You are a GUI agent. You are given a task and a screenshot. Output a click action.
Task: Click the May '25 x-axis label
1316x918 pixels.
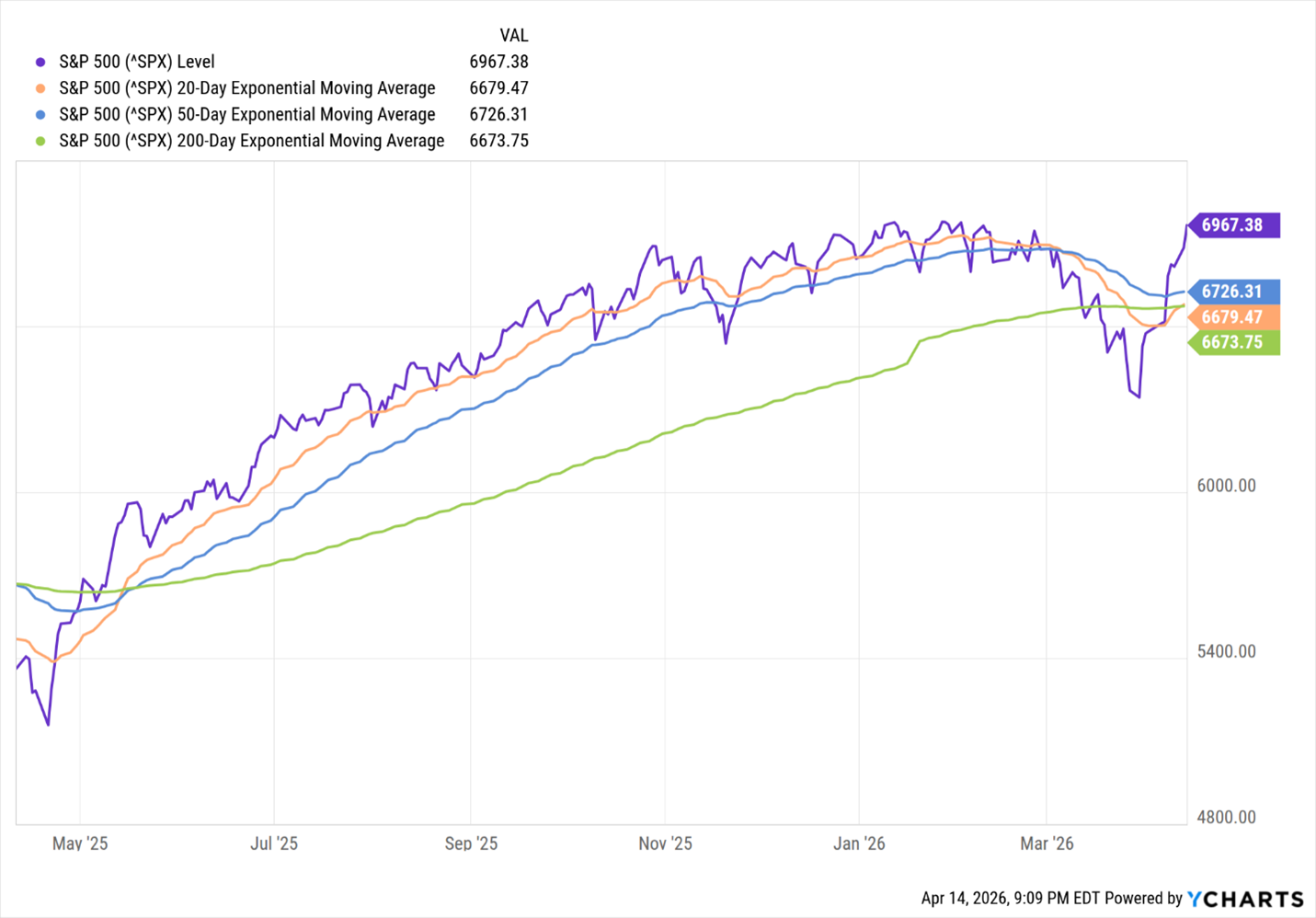(x=80, y=843)
